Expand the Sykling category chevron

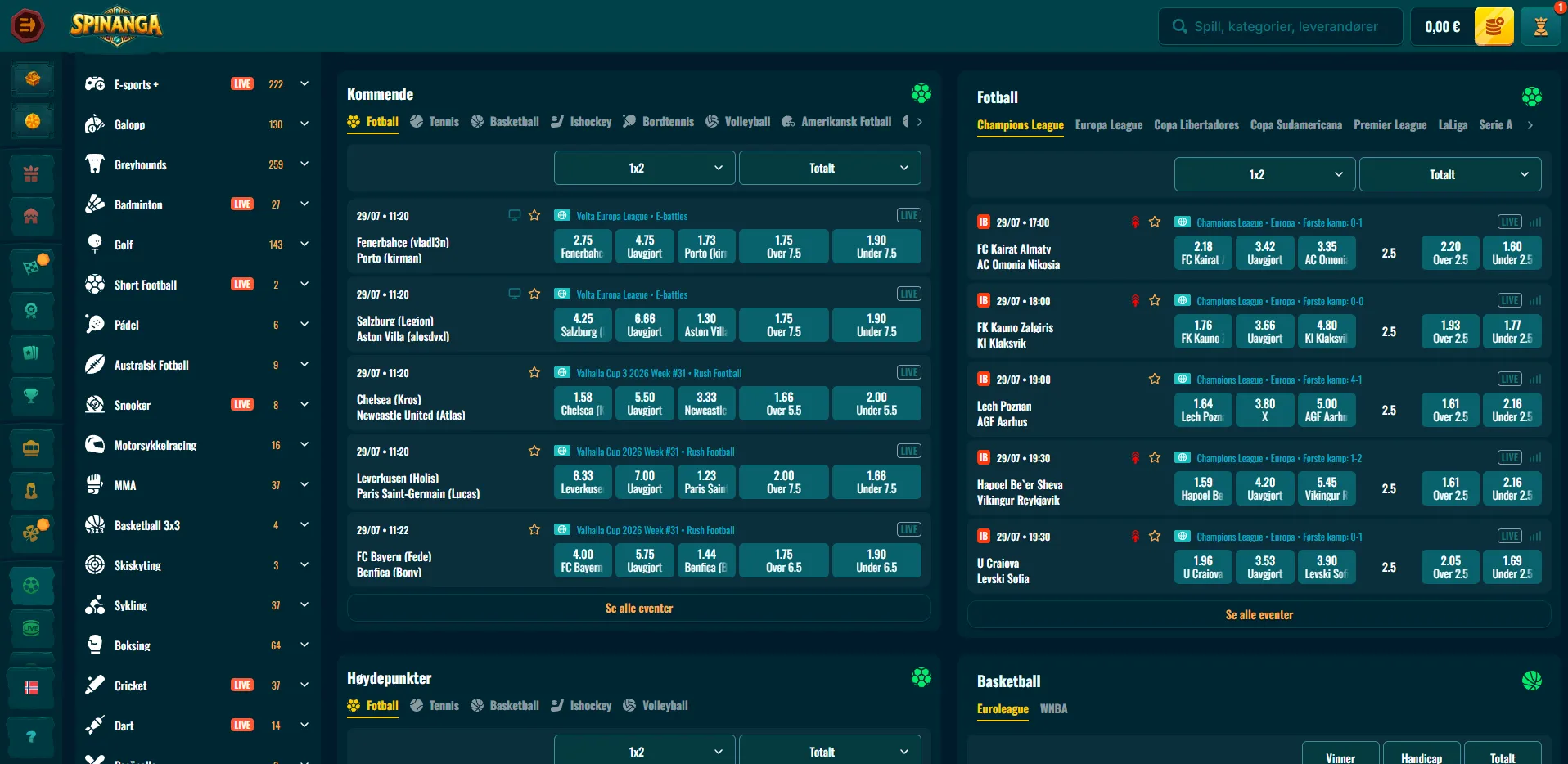point(304,605)
